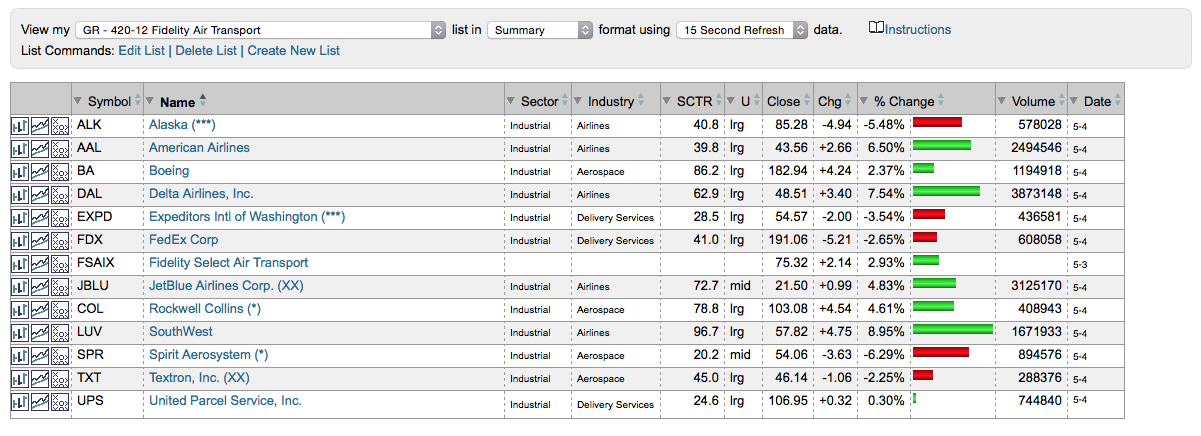
Task: Open the line chart icon for SPR
Action: click(x=39, y=356)
